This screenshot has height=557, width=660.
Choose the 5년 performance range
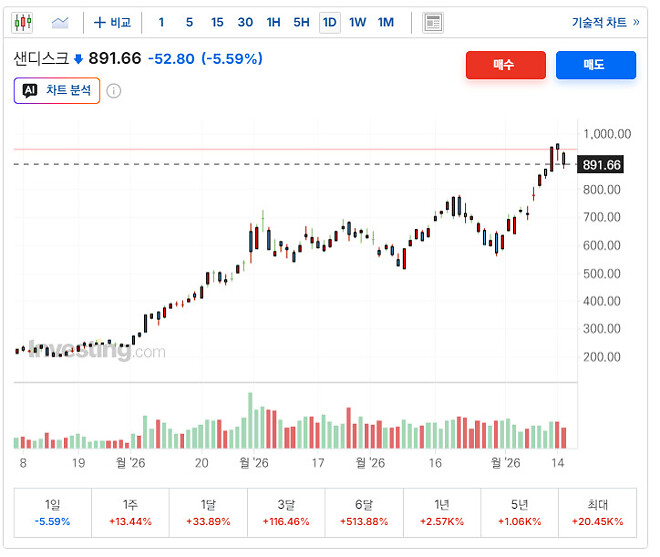tap(520, 512)
